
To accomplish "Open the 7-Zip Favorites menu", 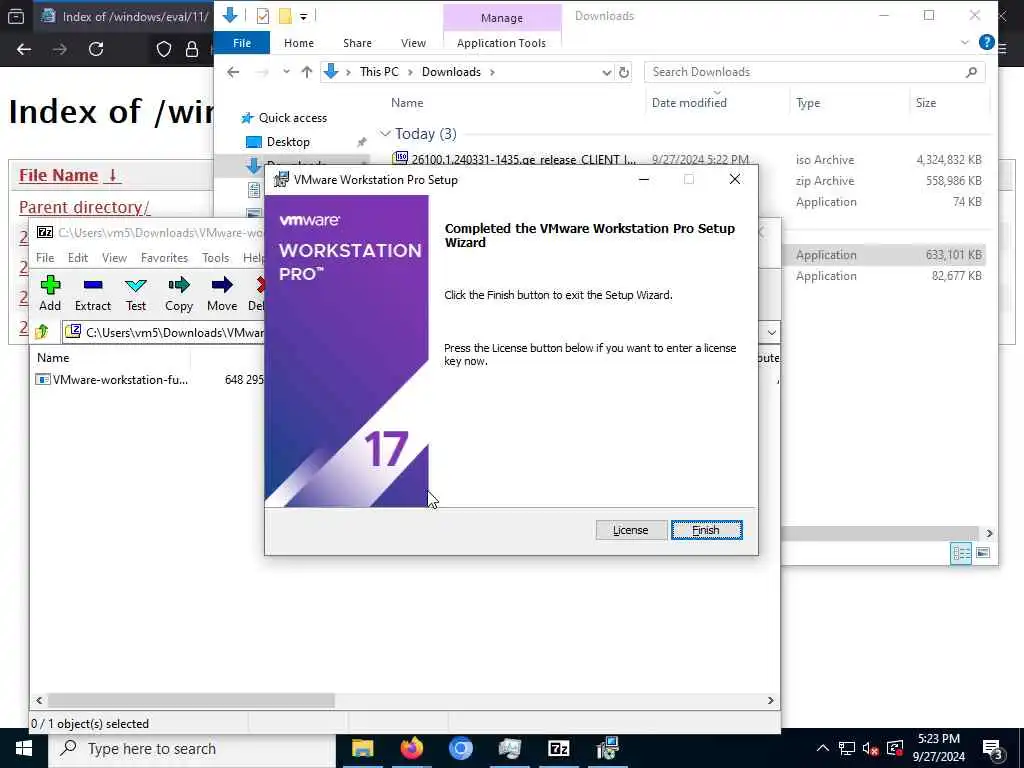I will [x=164, y=257].
